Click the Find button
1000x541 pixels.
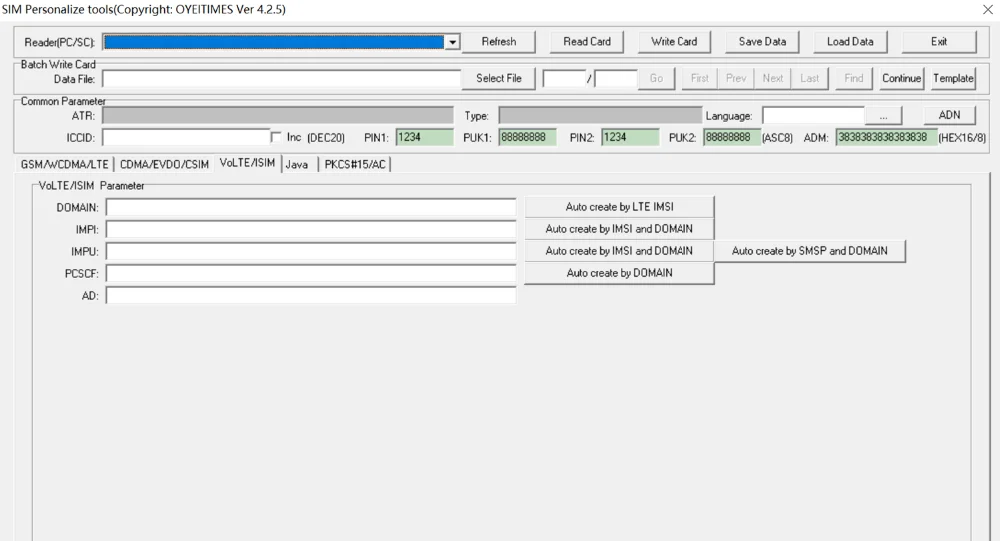(854, 78)
